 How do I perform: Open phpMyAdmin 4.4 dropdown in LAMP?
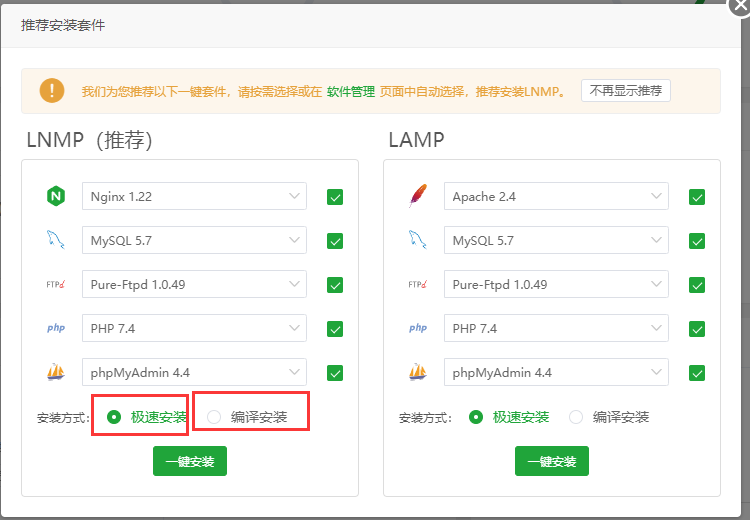[556, 372]
